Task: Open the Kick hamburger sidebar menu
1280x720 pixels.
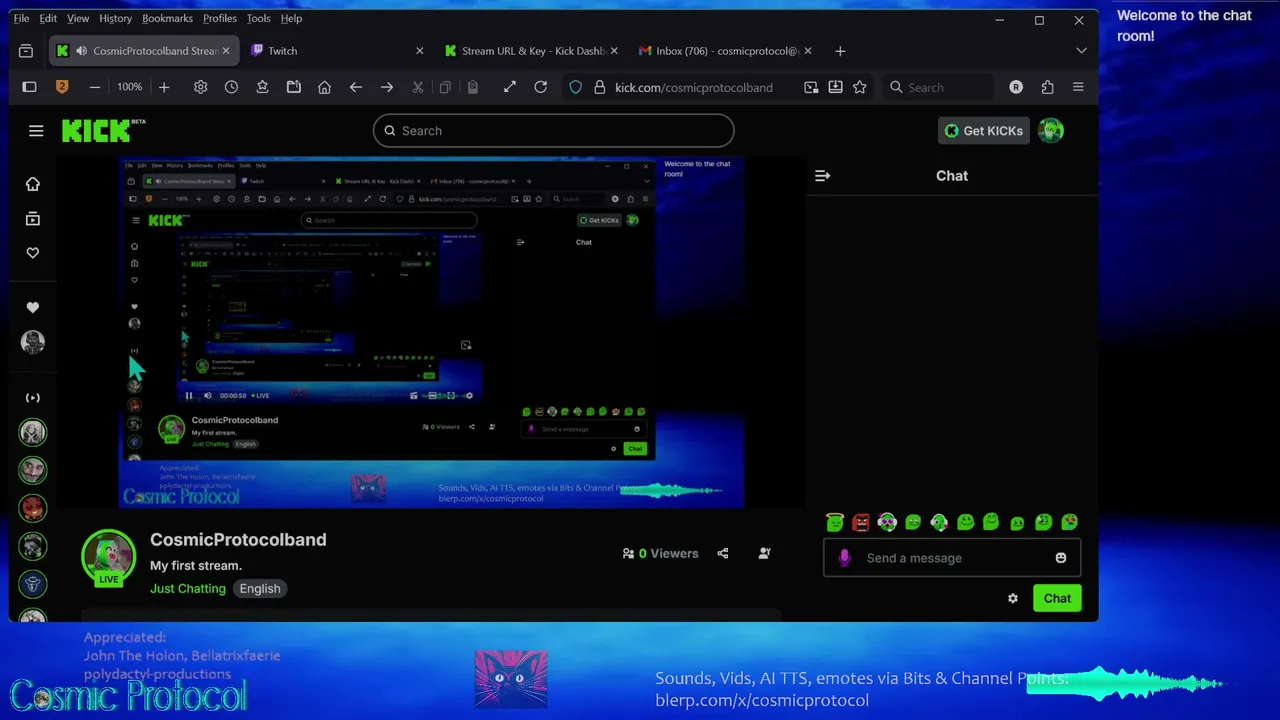Action: click(36, 131)
